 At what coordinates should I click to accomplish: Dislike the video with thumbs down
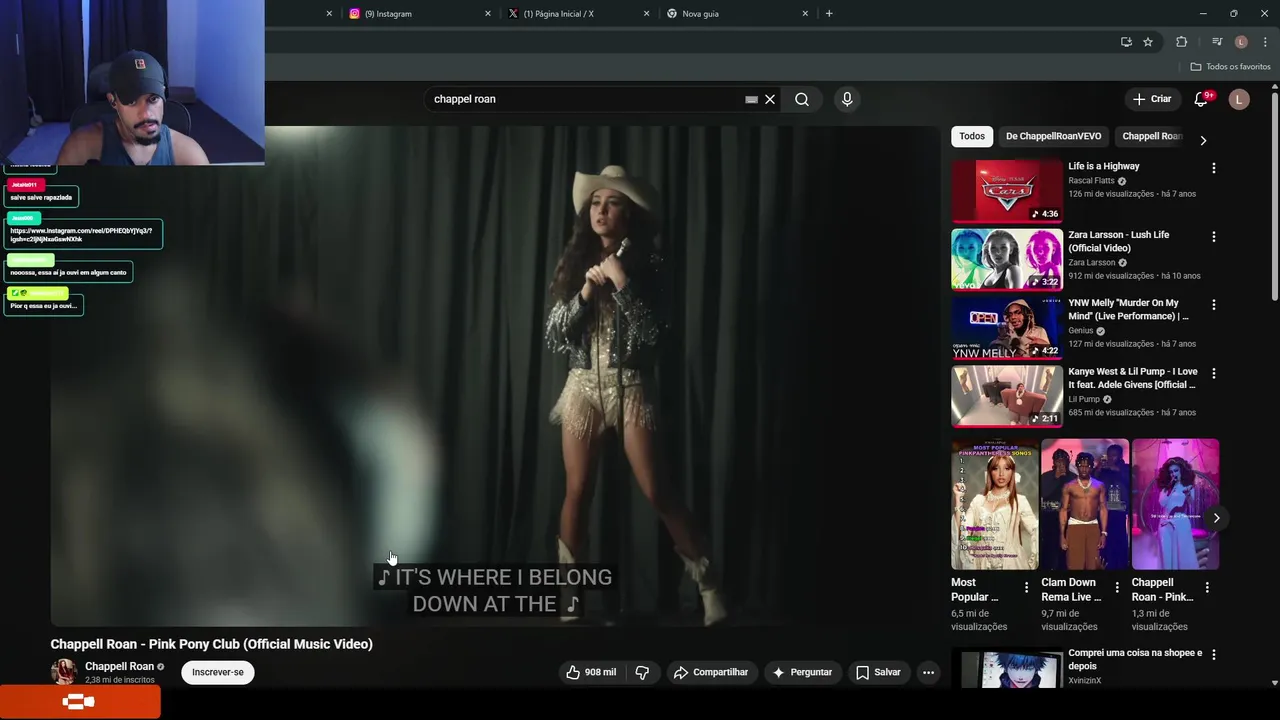[643, 672]
